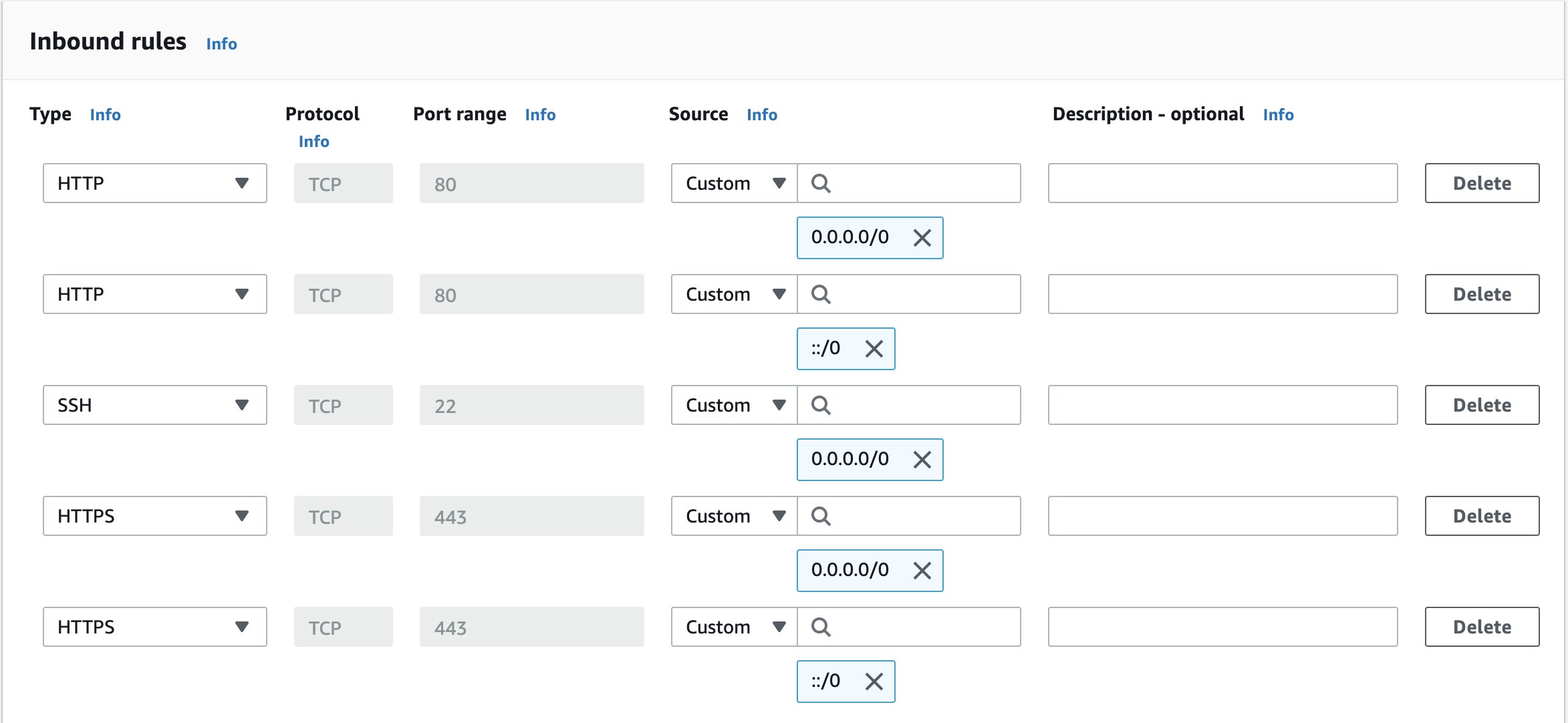Remove 0.0.0.0/0 tag from SSH rule
Image resolution: width=1568 pixels, height=723 pixels.
pos(922,460)
